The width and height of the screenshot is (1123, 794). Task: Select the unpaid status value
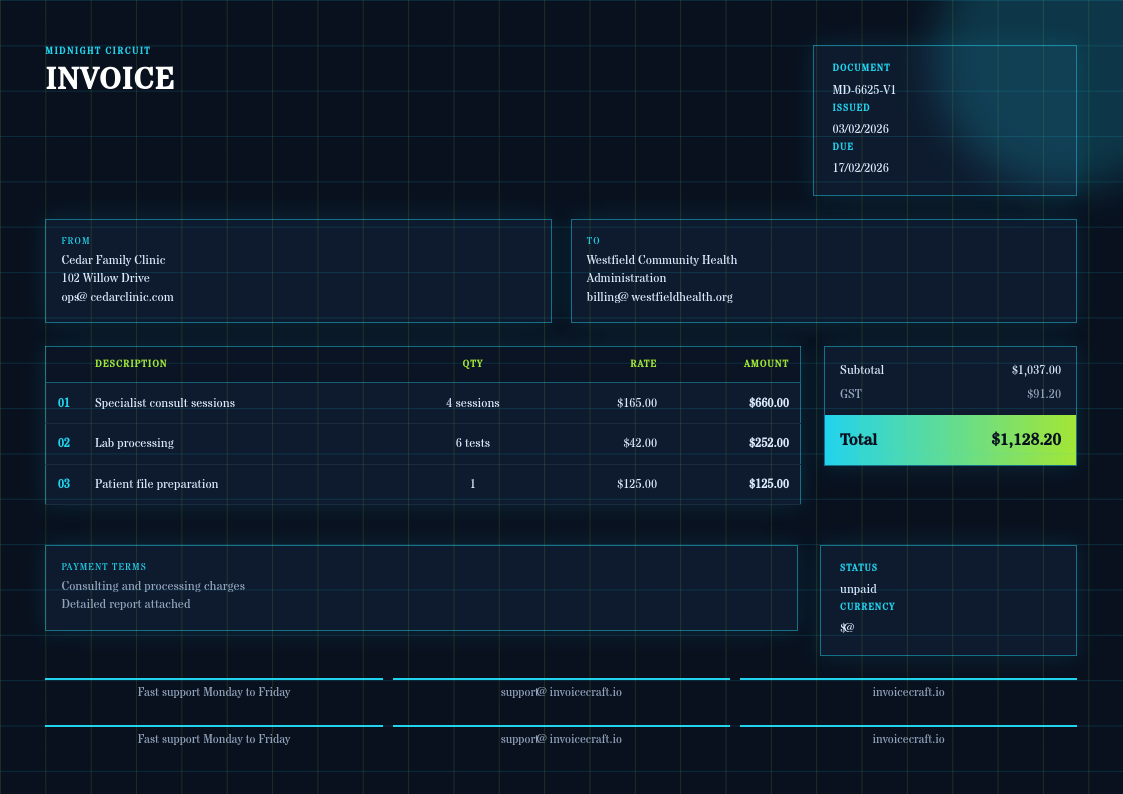[x=858, y=589]
